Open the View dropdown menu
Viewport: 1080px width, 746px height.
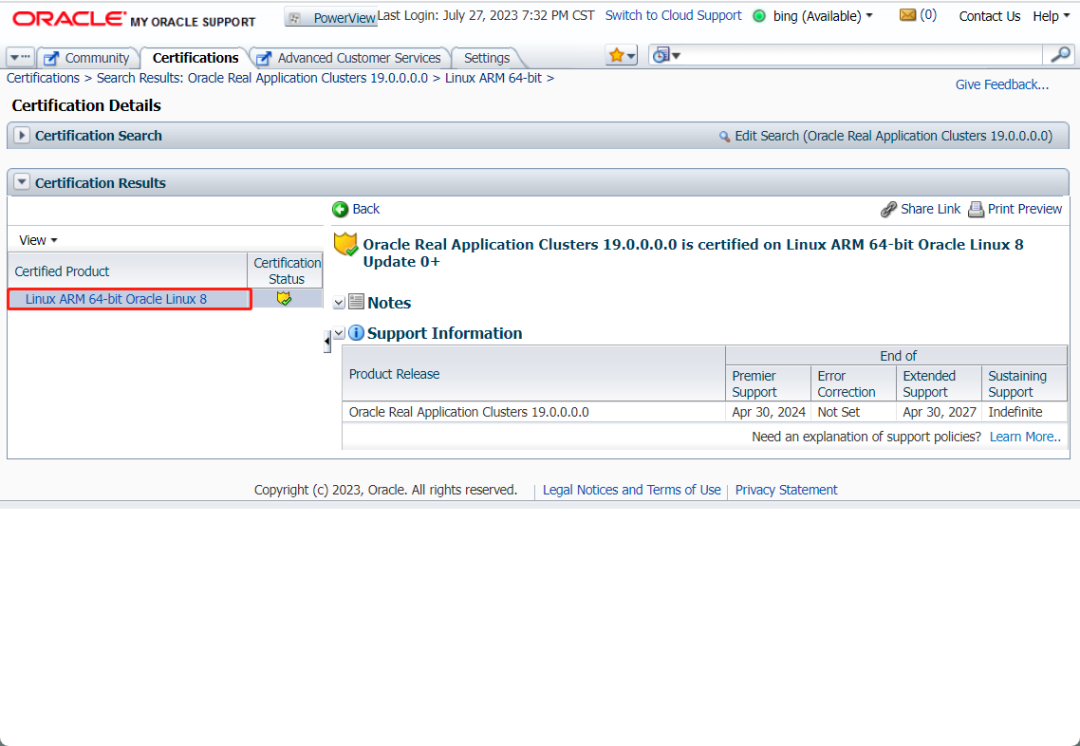[x=38, y=240]
